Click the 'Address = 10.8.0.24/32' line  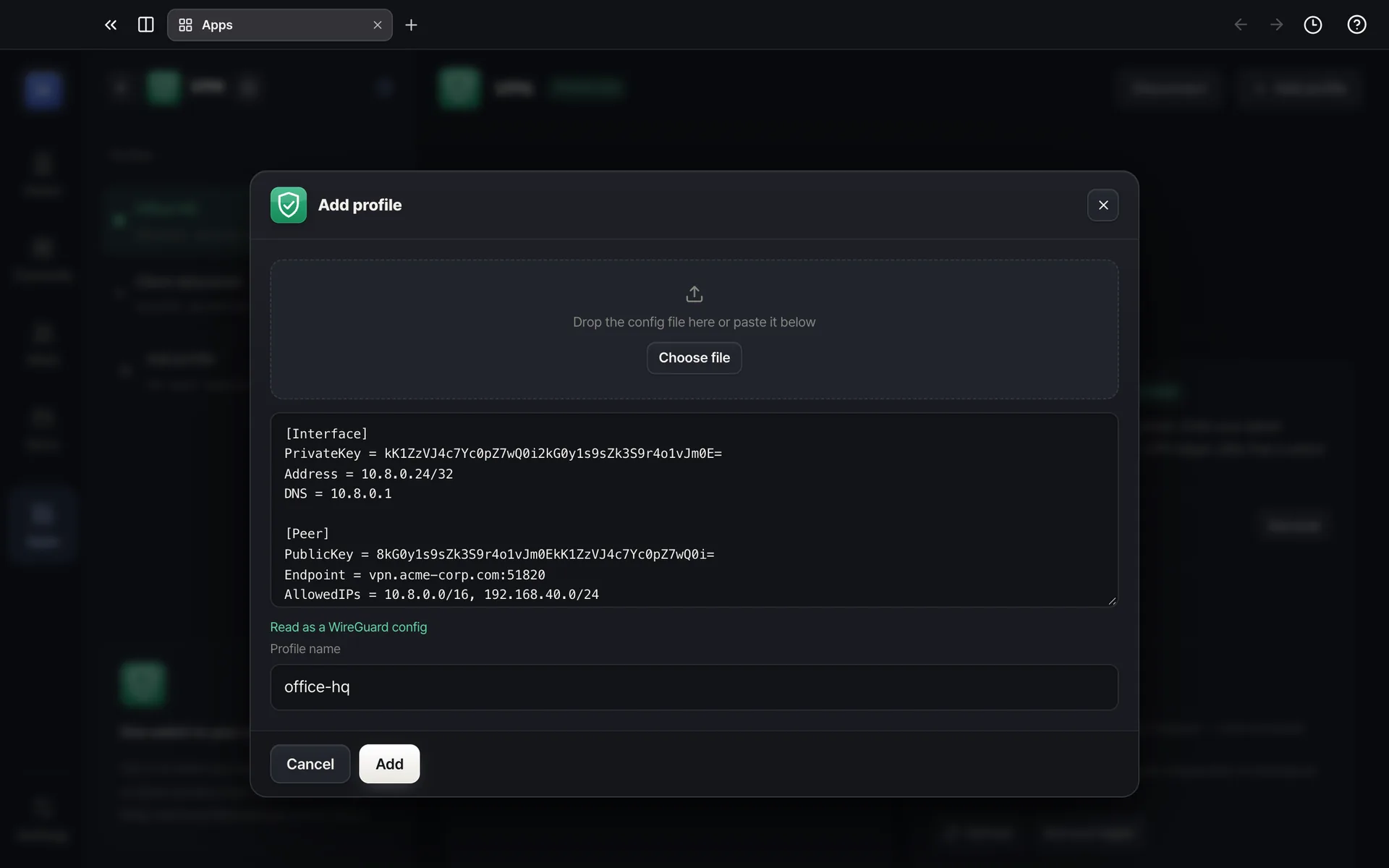[368, 474]
